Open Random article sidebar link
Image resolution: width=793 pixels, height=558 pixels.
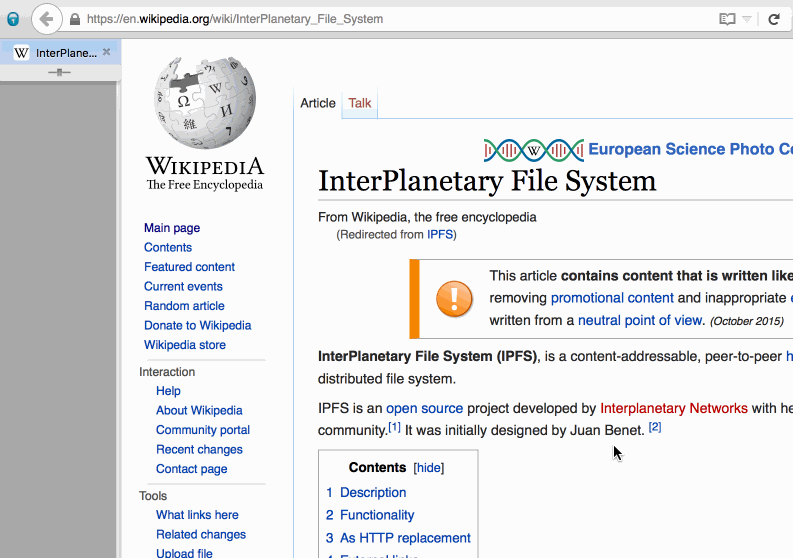(184, 306)
